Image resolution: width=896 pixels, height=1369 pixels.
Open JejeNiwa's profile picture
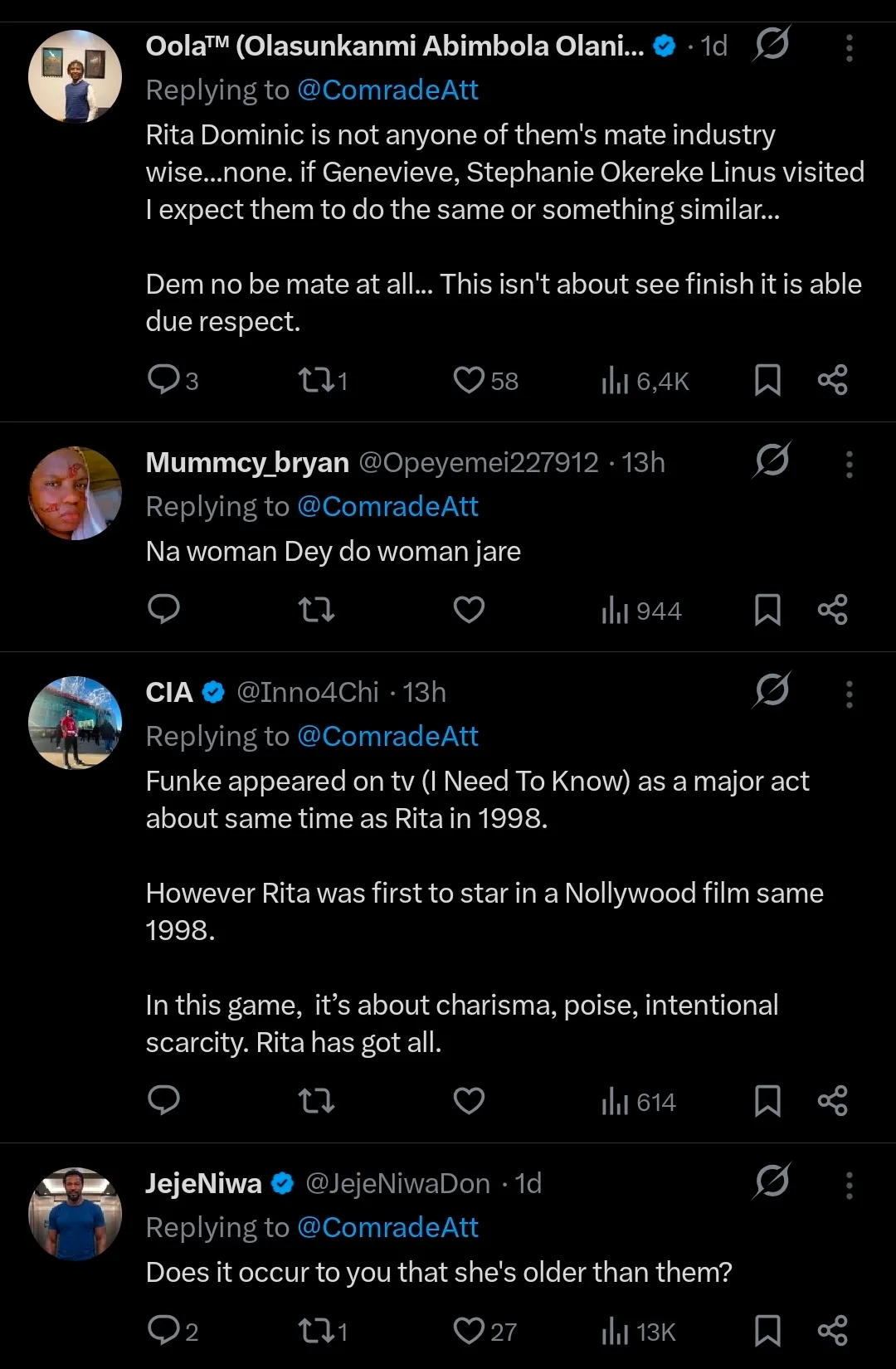(75, 1214)
